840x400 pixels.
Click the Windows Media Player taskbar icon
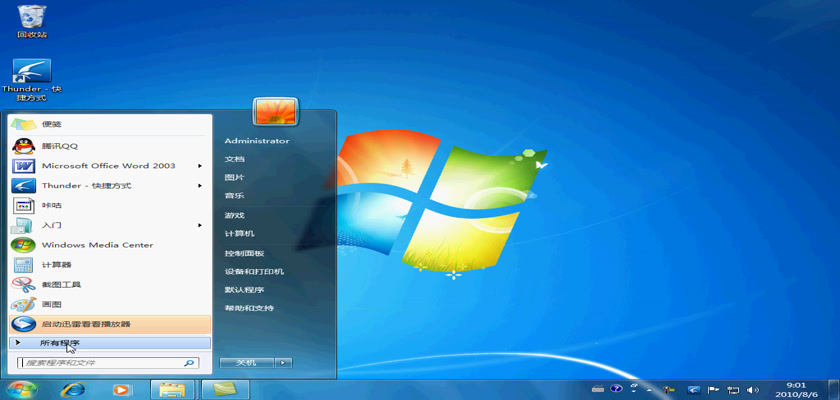(x=121, y=389)
